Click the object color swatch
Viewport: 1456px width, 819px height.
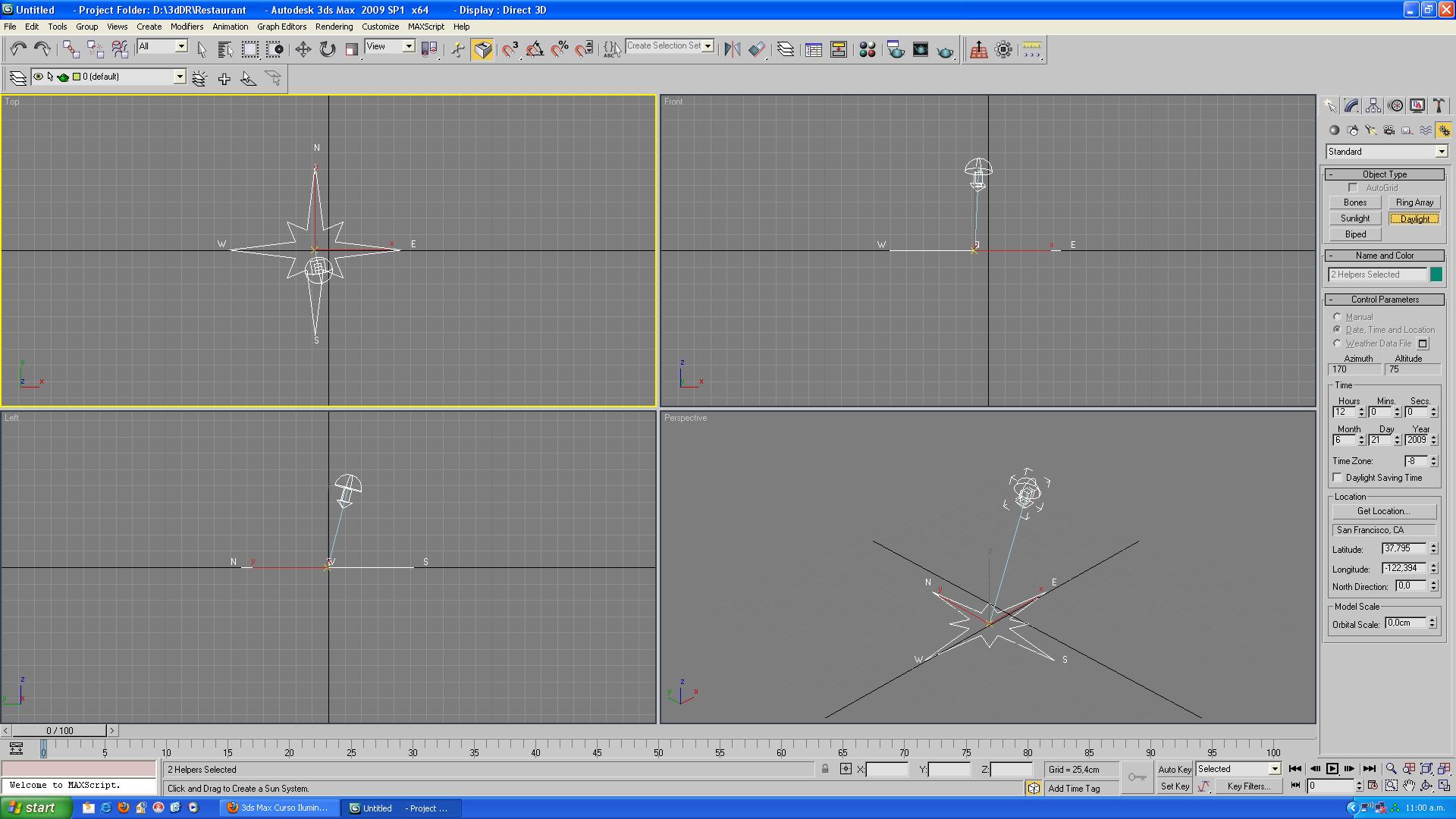click(x=1436, y=275)
